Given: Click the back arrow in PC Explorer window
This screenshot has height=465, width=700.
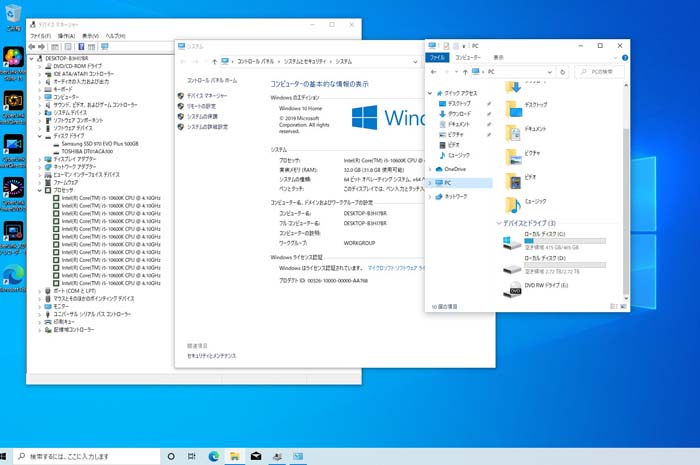Looking at the screenshot, I should point(433,72).
